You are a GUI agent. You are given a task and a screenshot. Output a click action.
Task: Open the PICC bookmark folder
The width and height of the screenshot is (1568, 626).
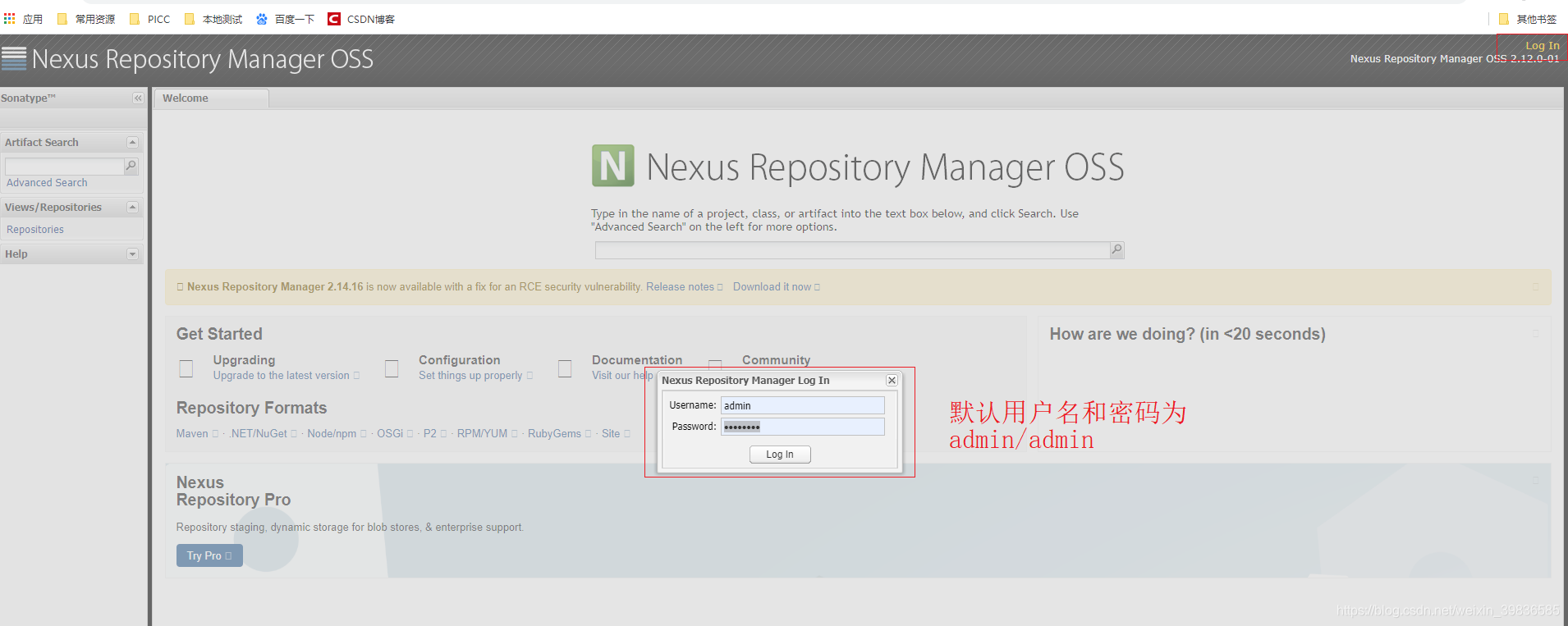pyautogui.click(x=150, y=19)
